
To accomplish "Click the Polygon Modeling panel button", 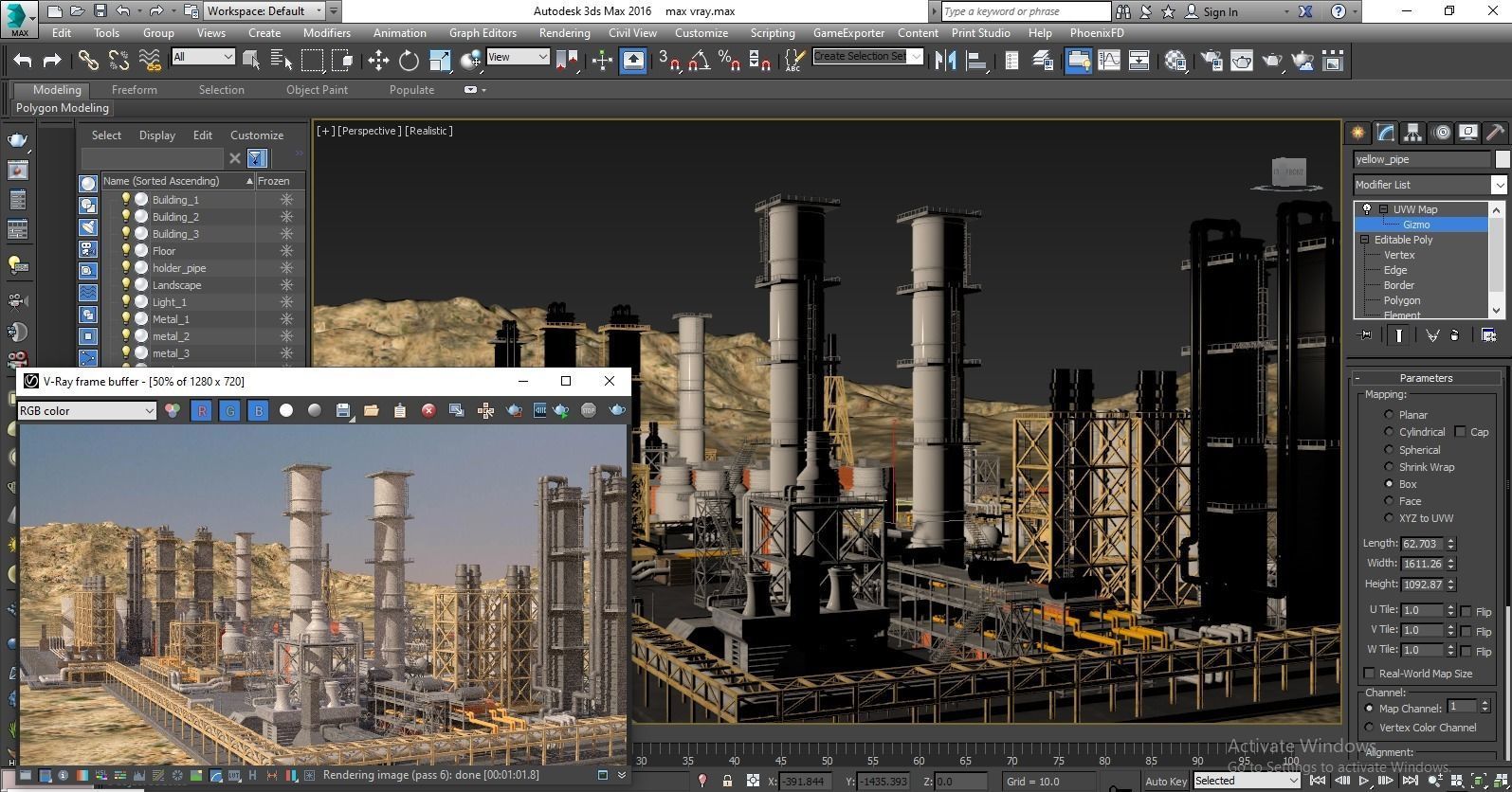I will [x=63, y=108].
